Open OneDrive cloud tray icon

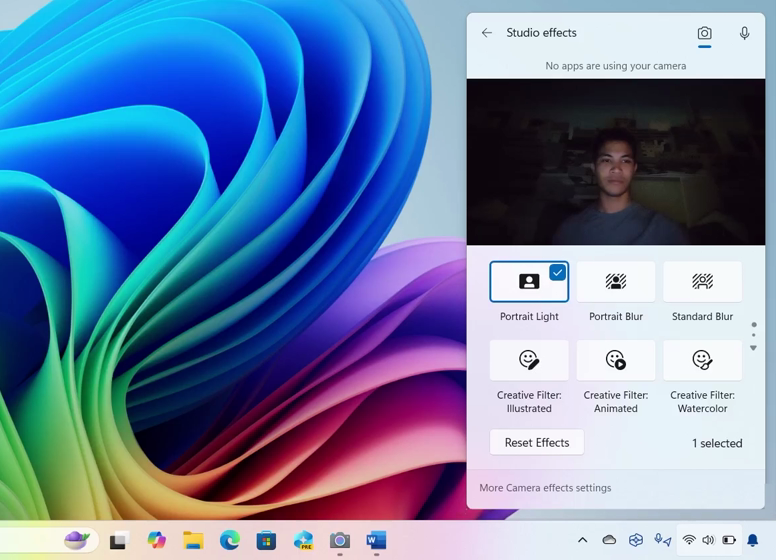[609, 540]
